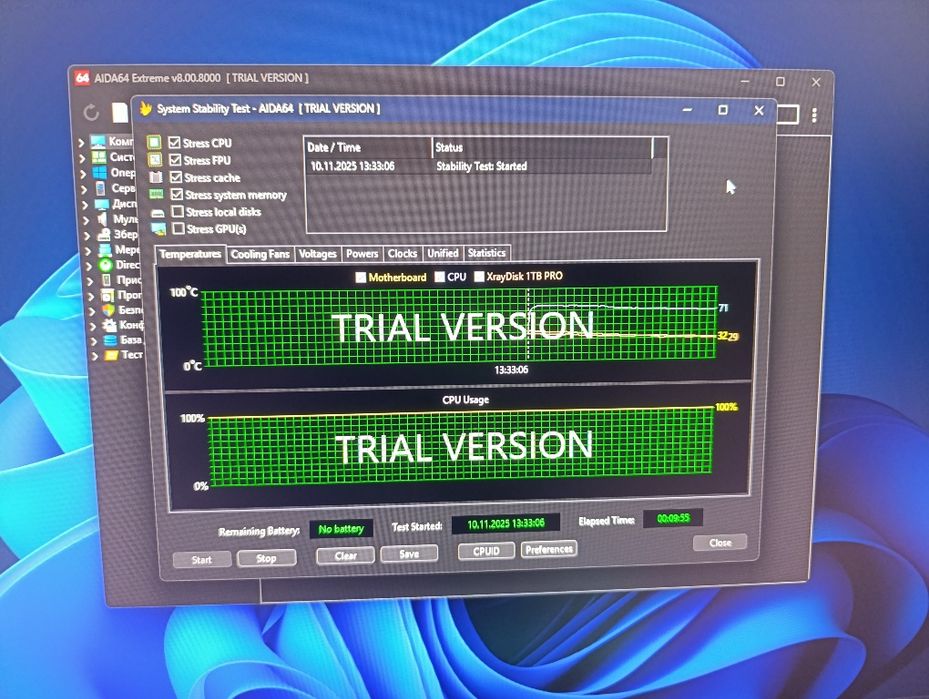Click the yellow folder icon of Тест item
Image resolution: width=929 pixels, height=699 pixels.
click(x=111, y=355)
